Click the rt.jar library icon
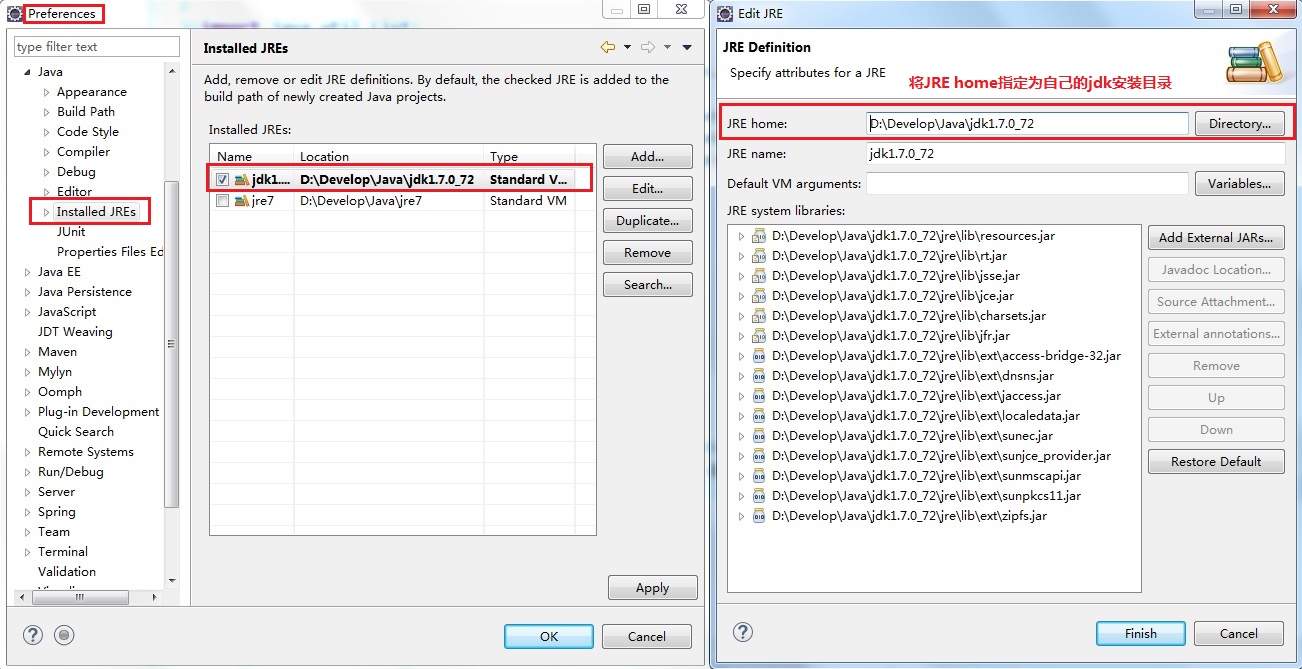 759,256
